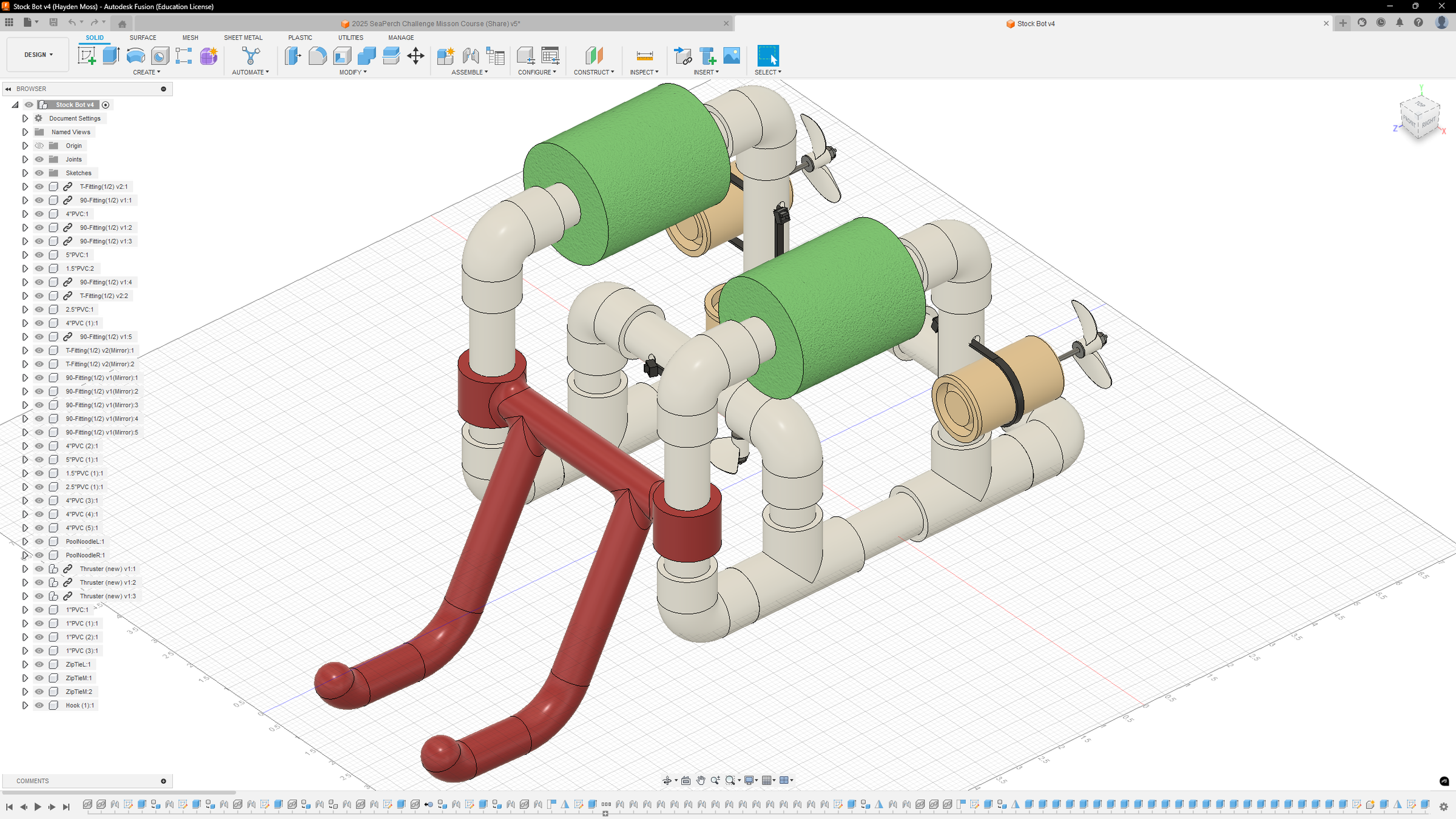Click the Insert Derive icon
Viewport: 1456px width, 819px height.
682,56
